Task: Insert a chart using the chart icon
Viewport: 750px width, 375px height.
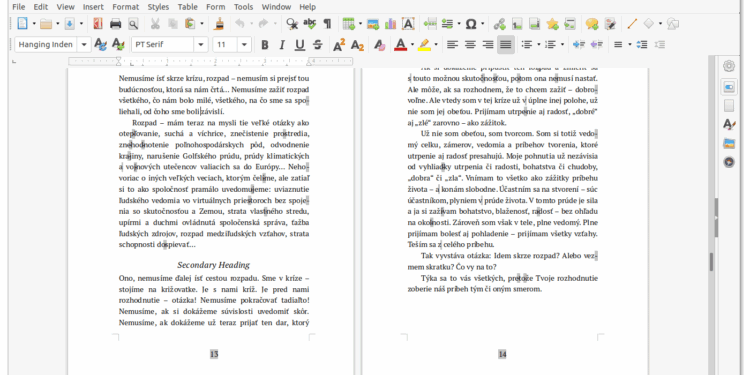Action: pos(390,23)
